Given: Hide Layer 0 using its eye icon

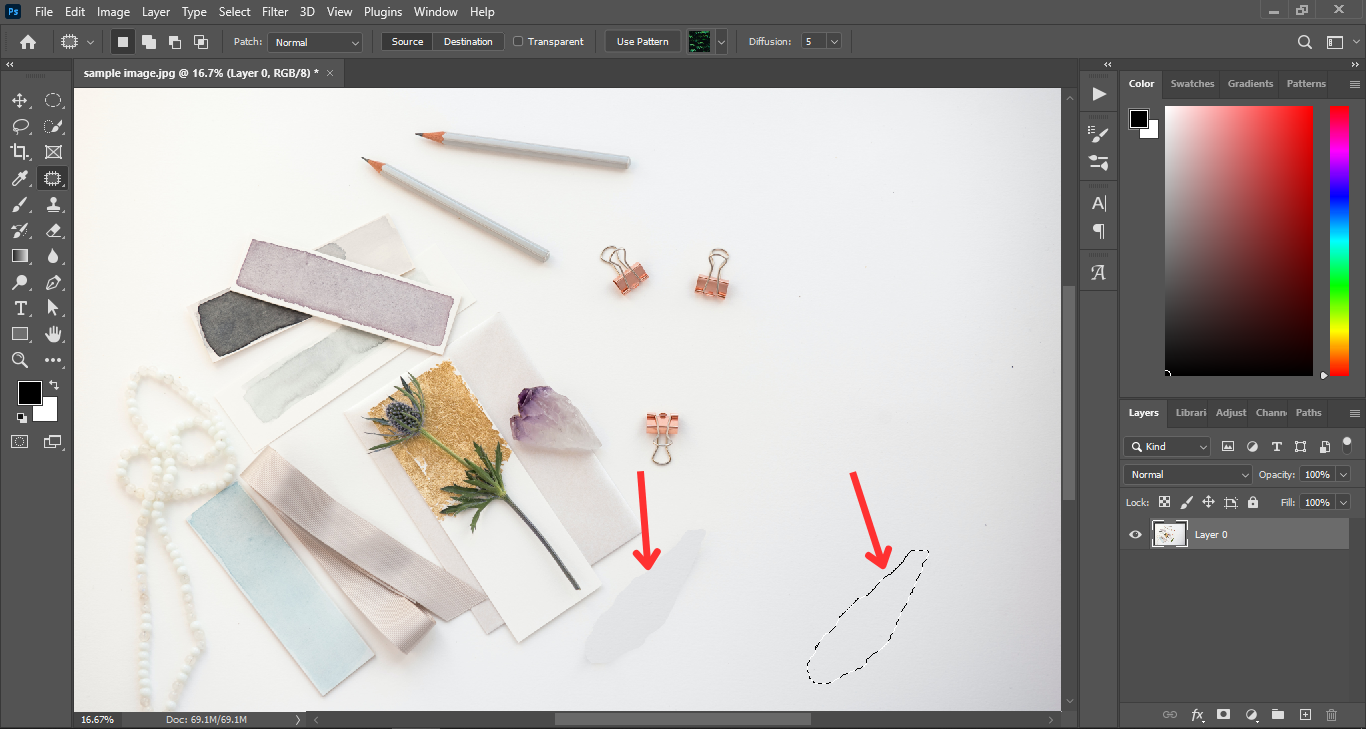Looking at the screenshot, I should click(1134, 533).
